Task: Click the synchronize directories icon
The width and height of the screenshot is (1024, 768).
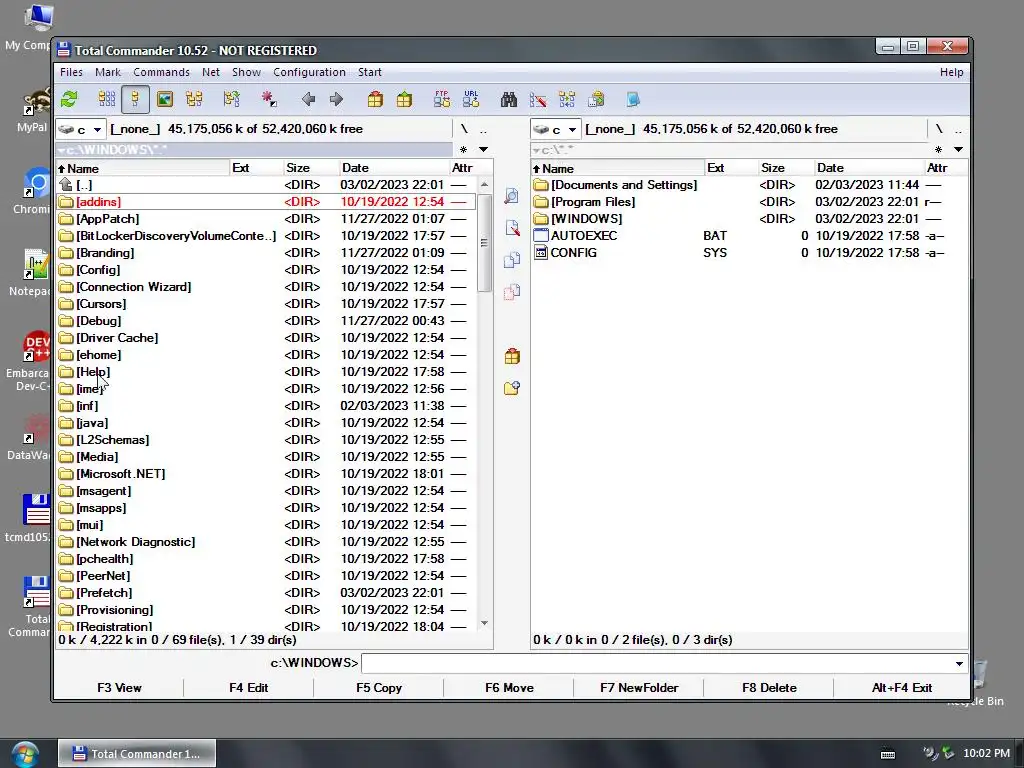Action: 567,99
